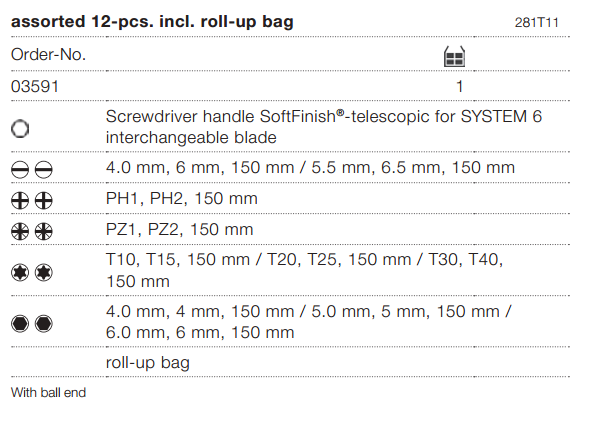Viewport: 599px width, 431px height.
Task: Click the first filled hexagon icon
Action: (20, 324)
